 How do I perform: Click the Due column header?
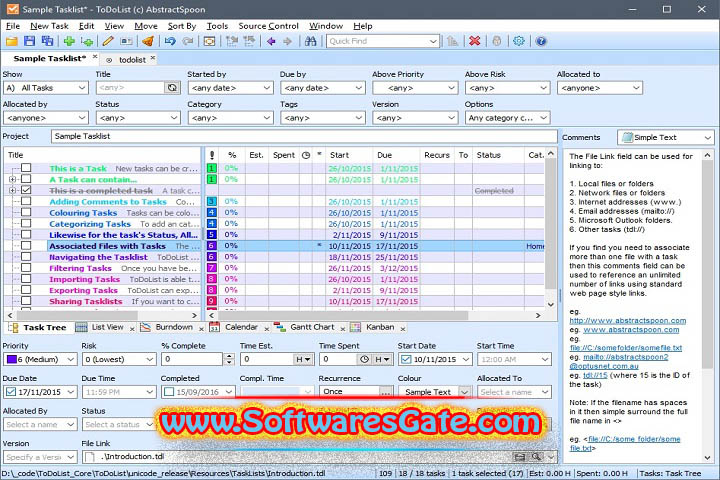(x=384, y=155)
